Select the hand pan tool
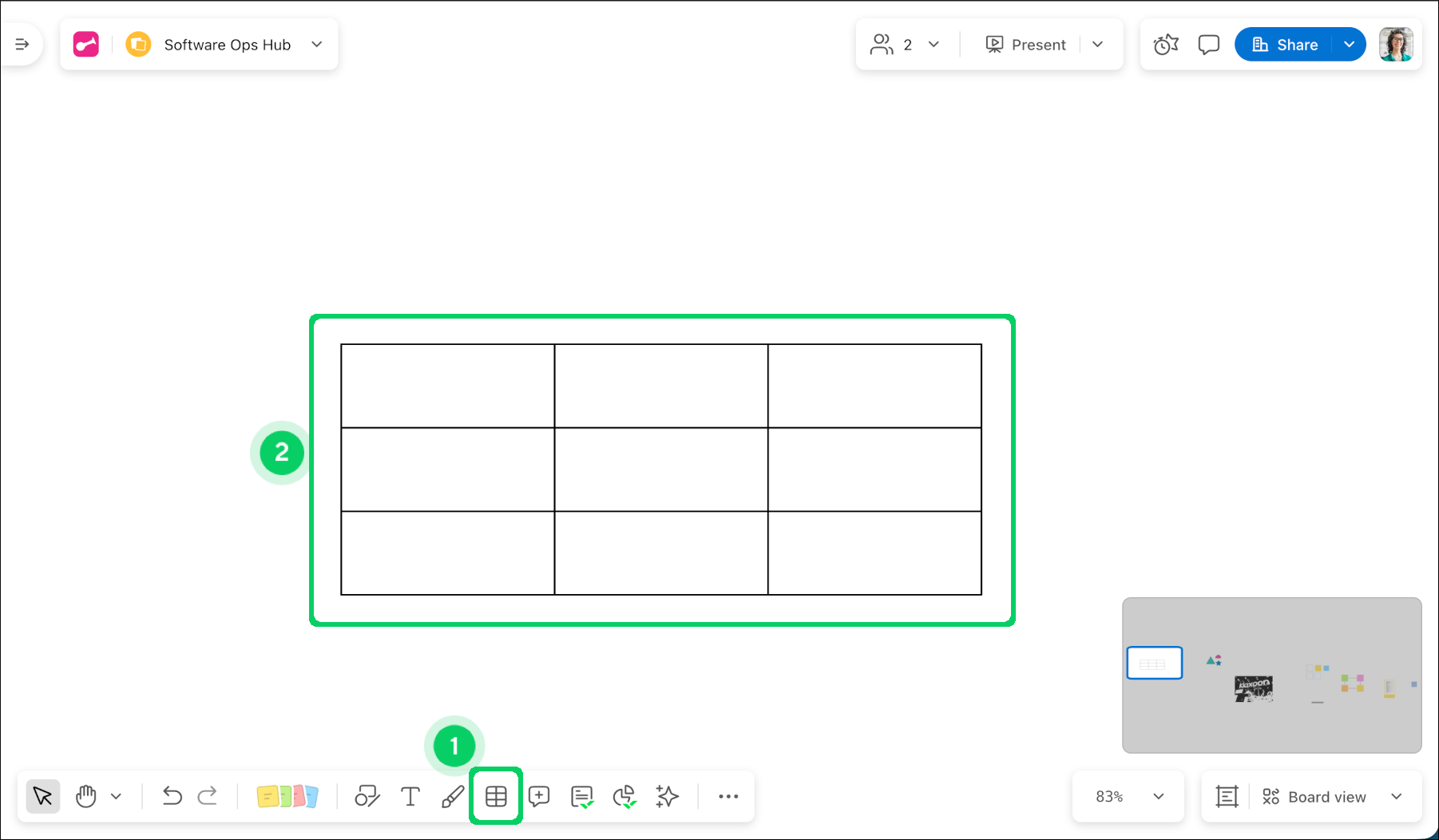 (85, 796)
